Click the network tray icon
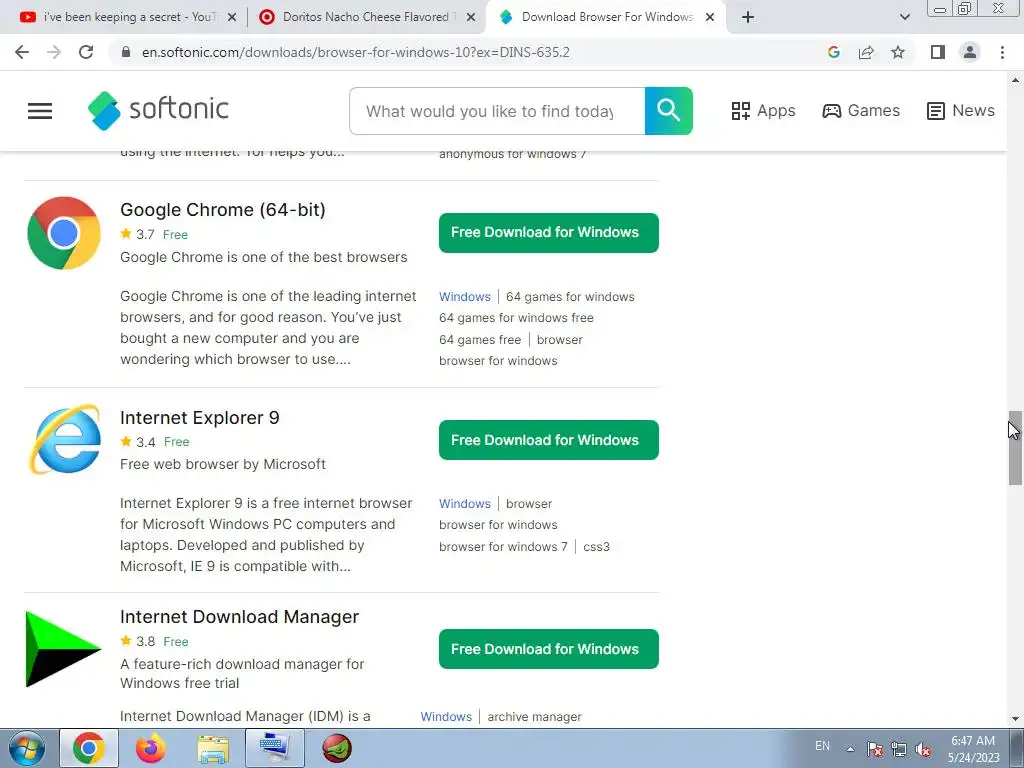 pyautogui.click(x=899, y=749)
